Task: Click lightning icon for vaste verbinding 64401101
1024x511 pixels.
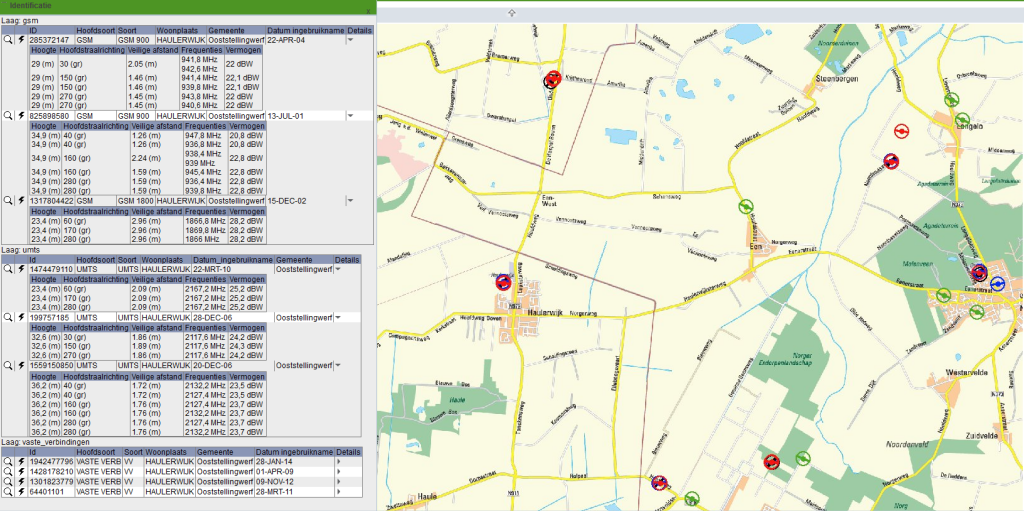Action: [x=22, y=493]
